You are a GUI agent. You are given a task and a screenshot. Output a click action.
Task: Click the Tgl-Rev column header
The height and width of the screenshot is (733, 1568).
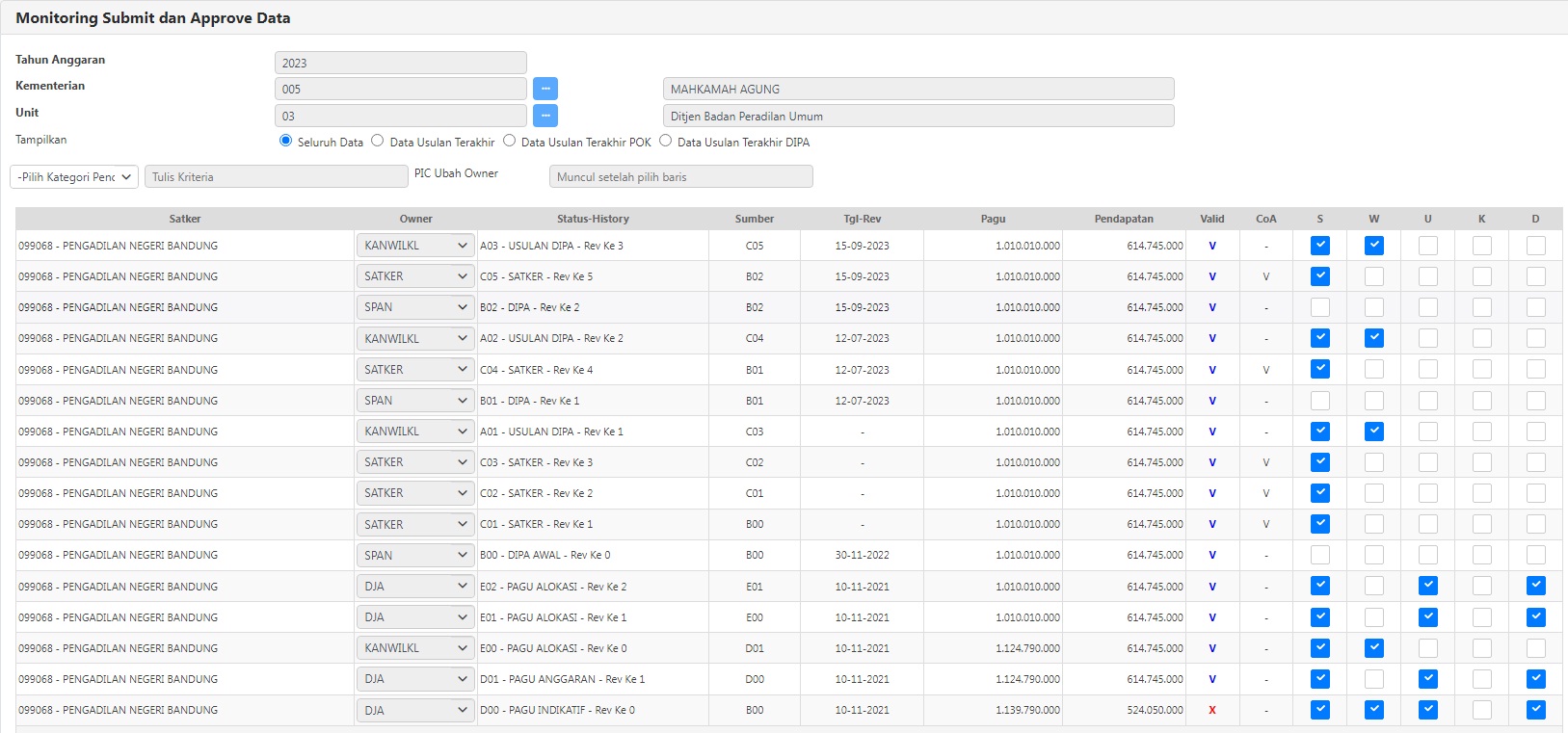pos(862,219)
